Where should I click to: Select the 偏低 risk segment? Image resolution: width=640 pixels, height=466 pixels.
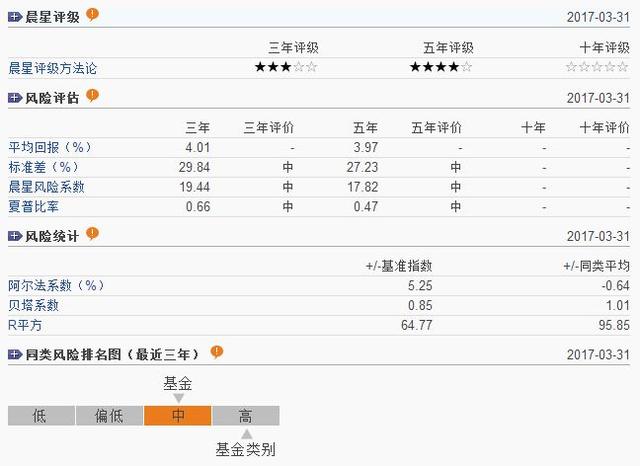point(109,416)
